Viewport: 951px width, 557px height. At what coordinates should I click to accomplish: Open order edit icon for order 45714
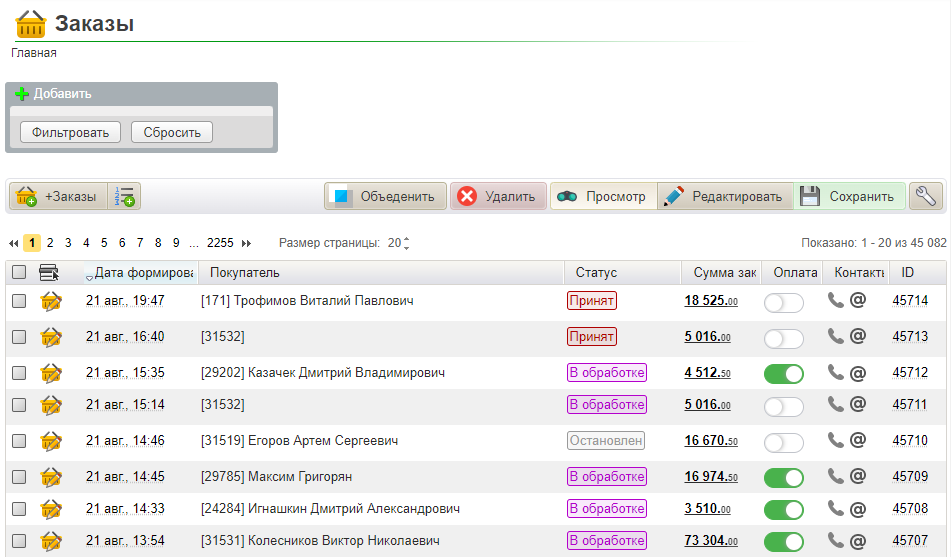click(51, 301)
